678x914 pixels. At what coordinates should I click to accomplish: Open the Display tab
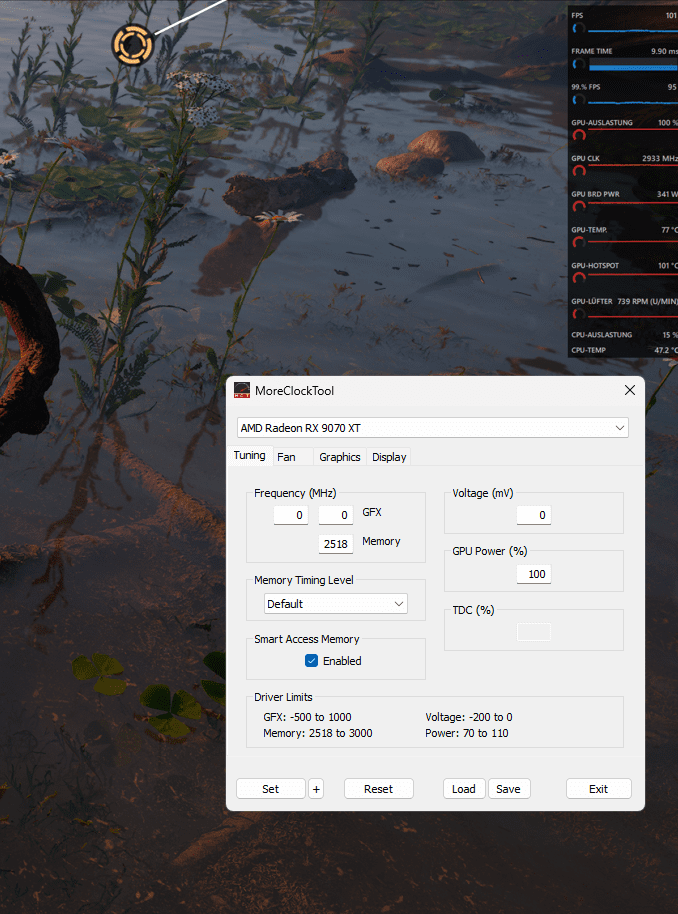coord(389,457)
